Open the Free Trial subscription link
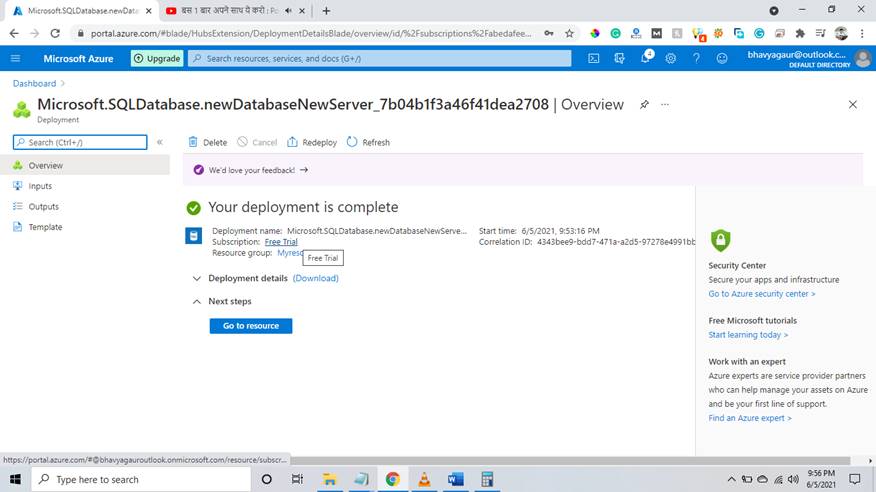 click(x=281, y=242)
